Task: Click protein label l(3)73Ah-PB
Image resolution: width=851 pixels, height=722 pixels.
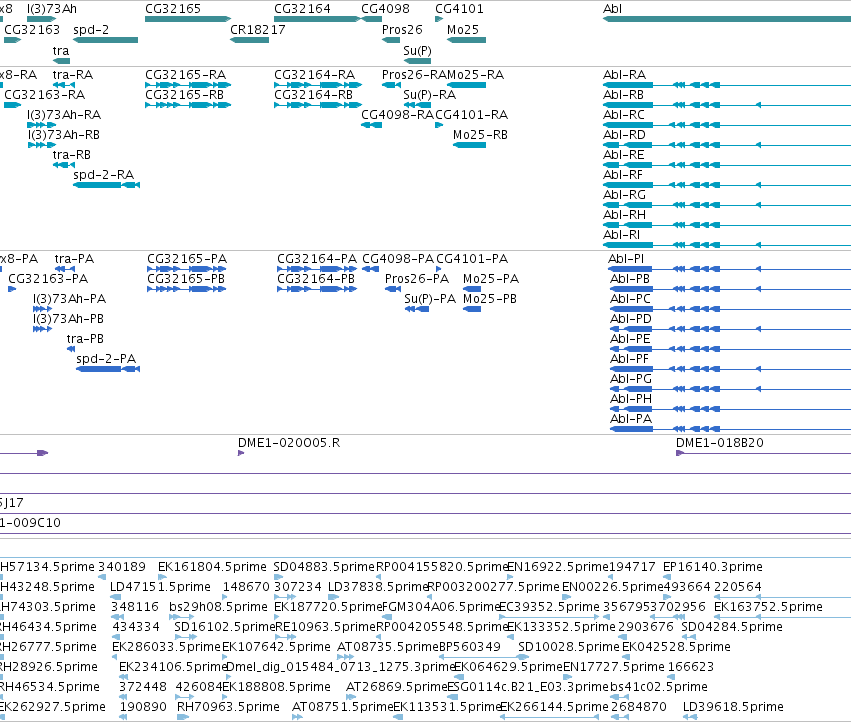Action: click(x=68, y=319)
